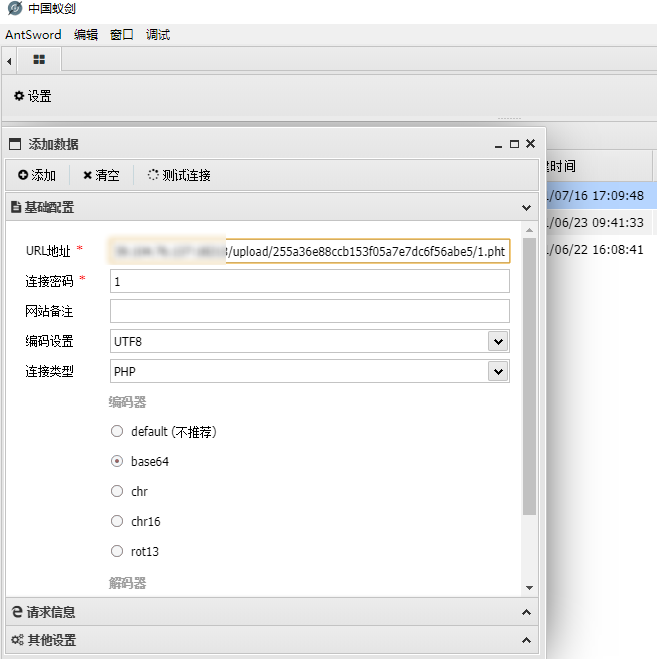Choose the rot13 encoder radio button
657x659 pixels.
pyautogui.click(x=117, y=551)
